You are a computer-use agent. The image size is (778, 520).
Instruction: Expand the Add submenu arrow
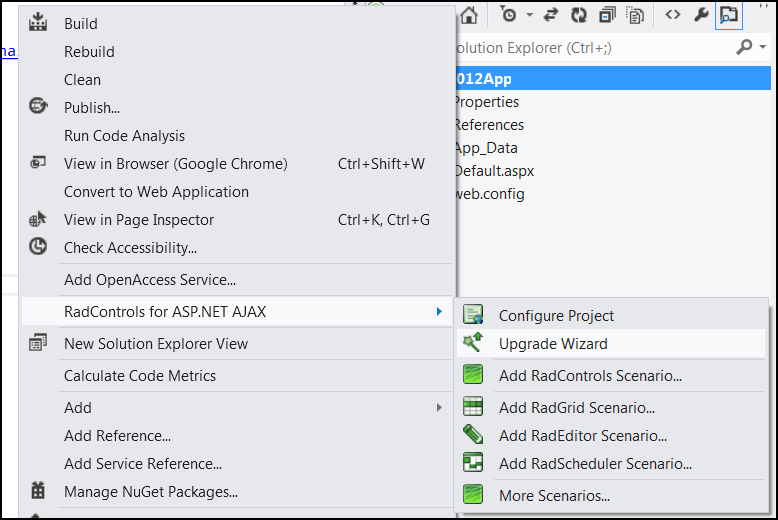(439, 408)
